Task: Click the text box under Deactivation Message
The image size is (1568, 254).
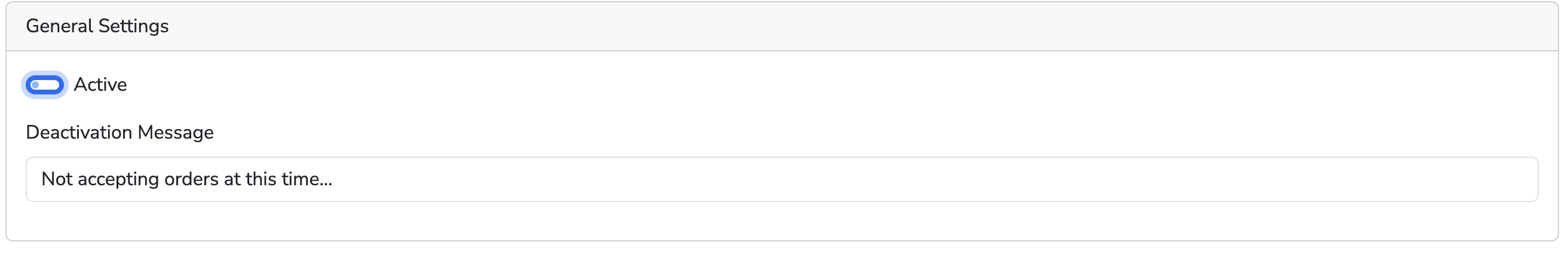Action: tap(782, 179)
